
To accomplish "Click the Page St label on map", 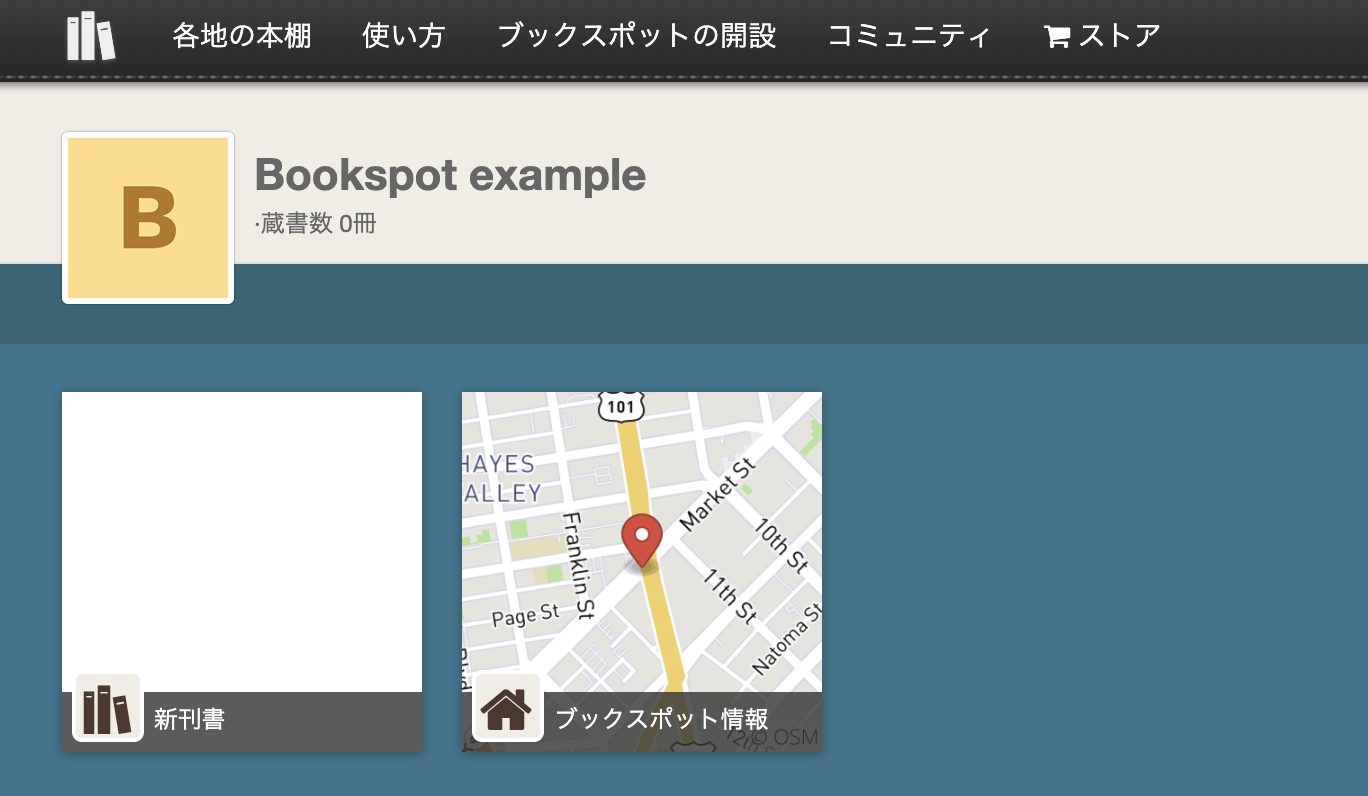I will coord(526,615).
